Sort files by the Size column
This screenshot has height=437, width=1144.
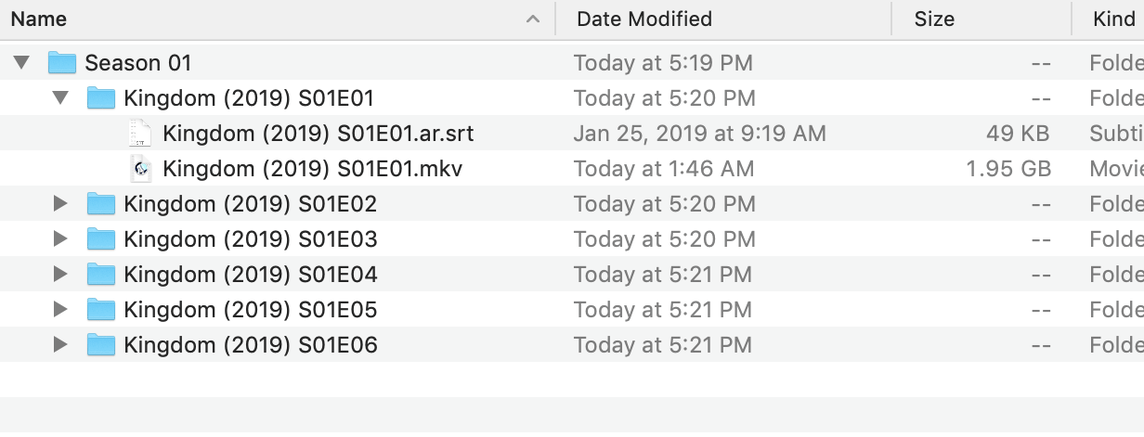tap(934, 19)
